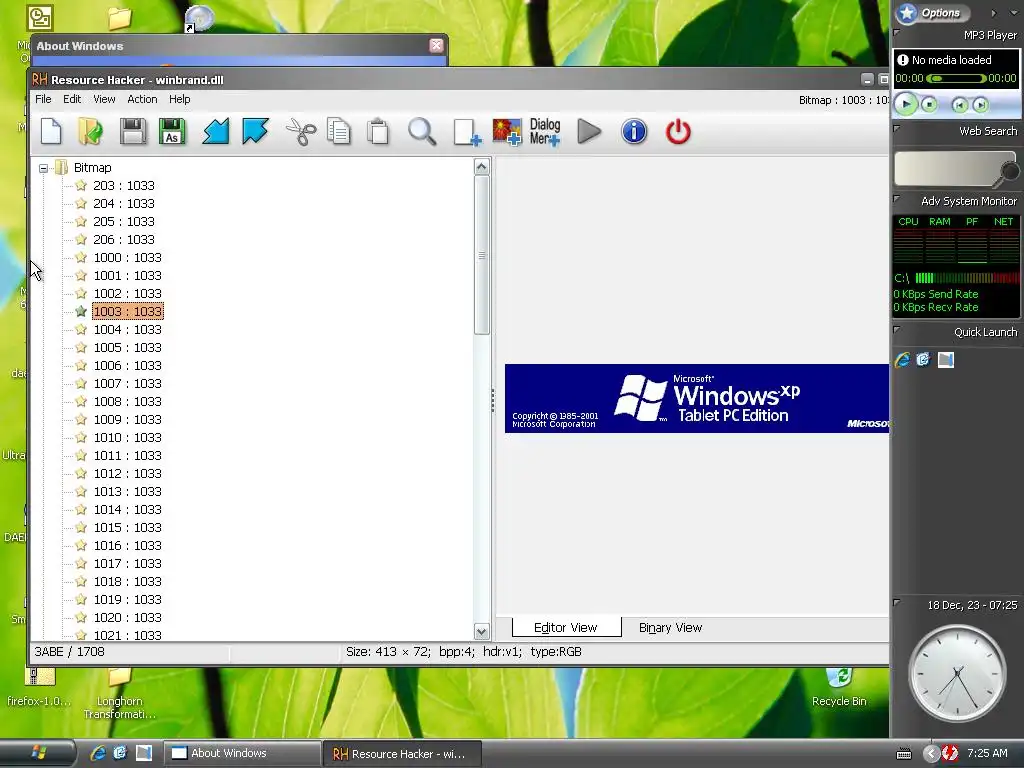Play in the MP3 Player panel
The width and height of the screenshot is (1024, 768).
(x=906, y=104)
